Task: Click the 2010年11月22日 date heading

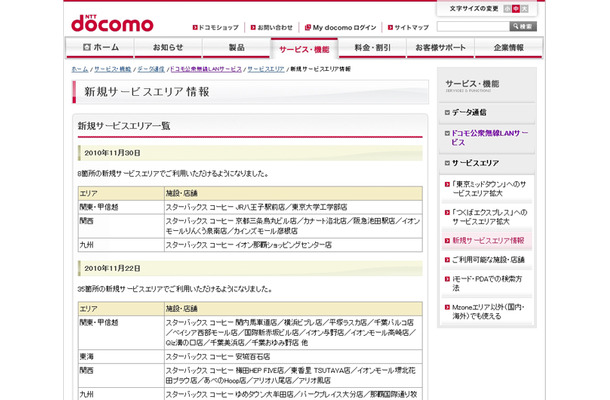Action: point(112,269)
